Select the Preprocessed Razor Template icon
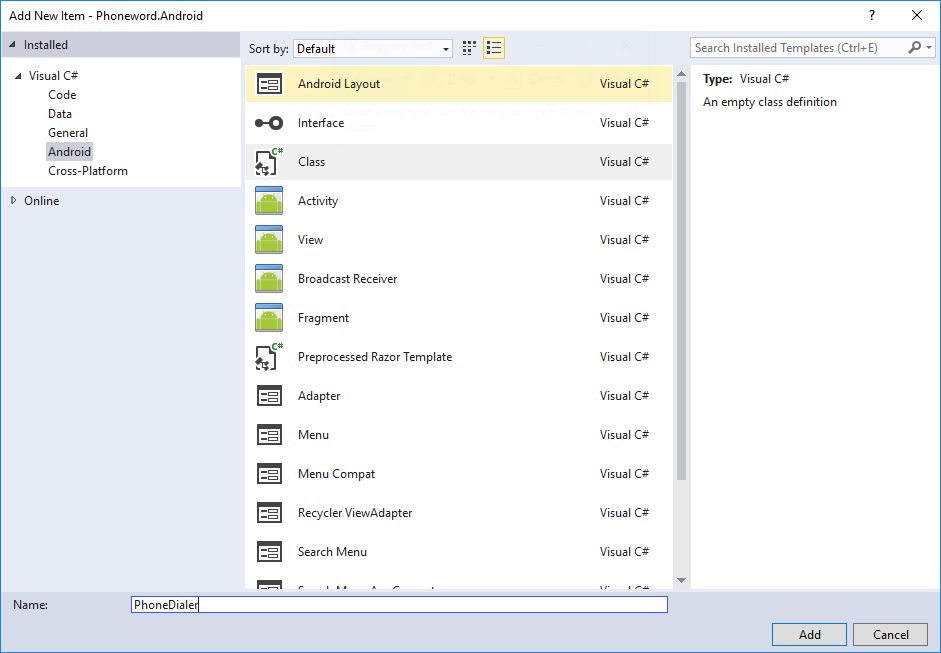Viewport: 941px width, 653px height. click(x=269, y=357)
